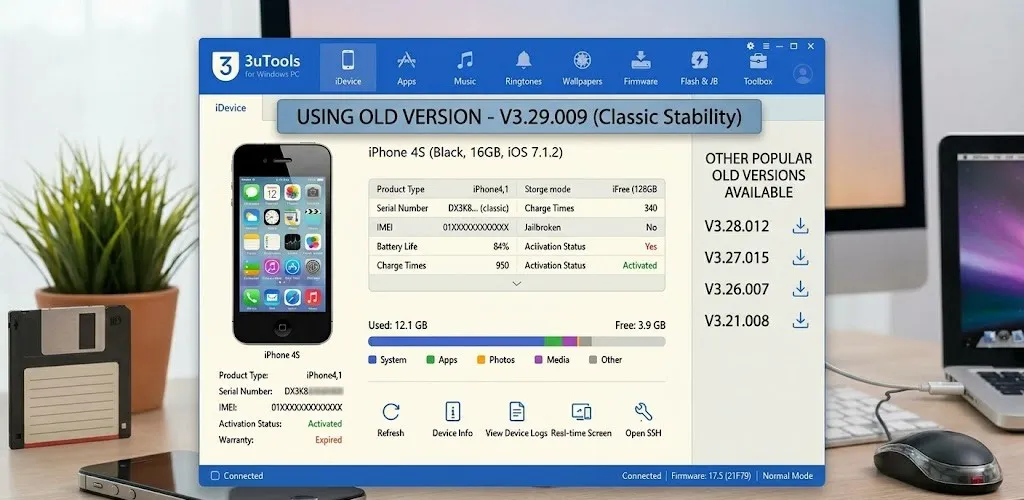The height and width of the screenshot is (500, 1024).
Task: Download old version V3.27.015
Action: pos(800,258)
